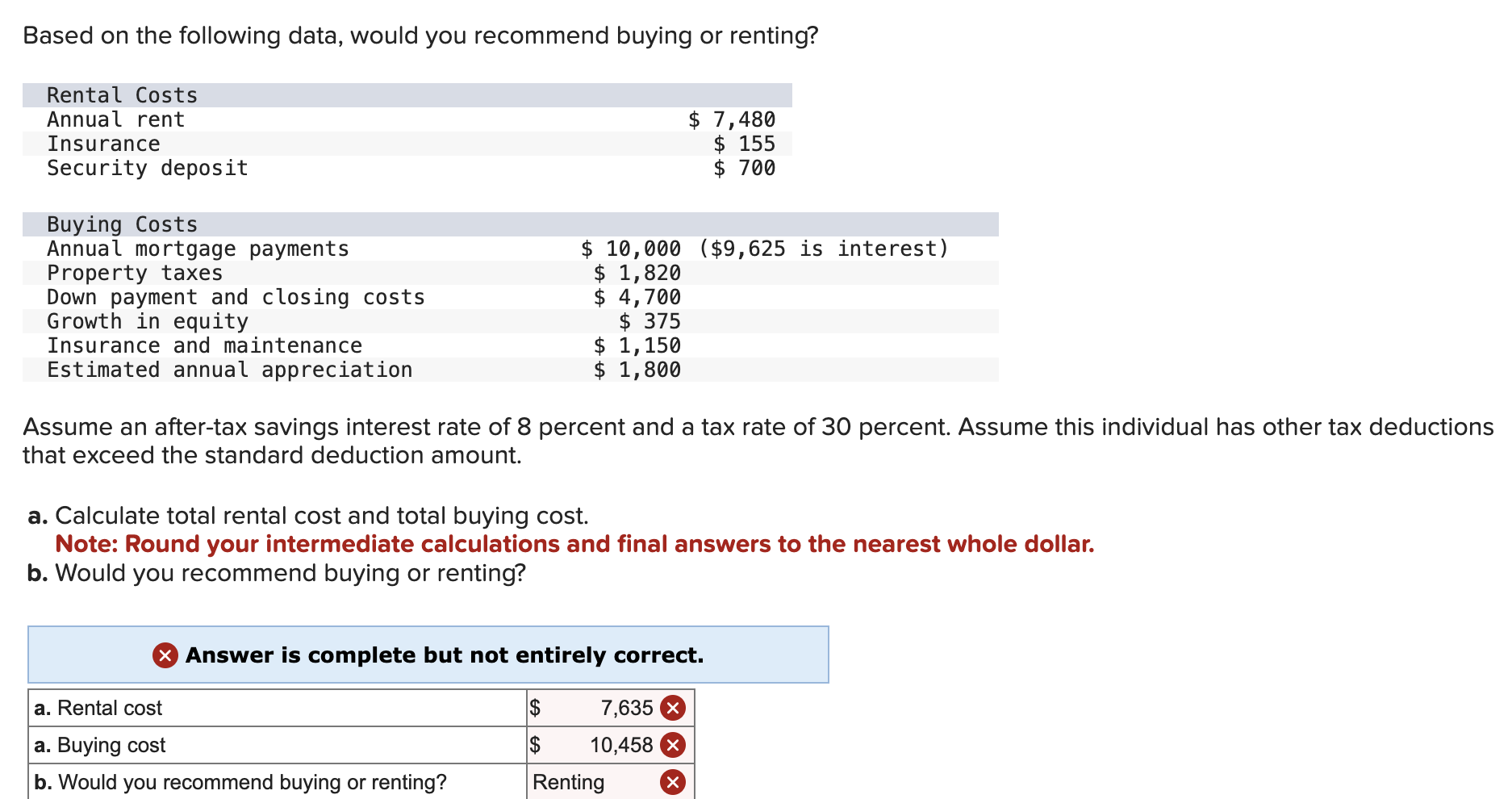Click the 10,458 buying cost input field
This screenshot has width=1512, height=799.
tap(621, 745)
